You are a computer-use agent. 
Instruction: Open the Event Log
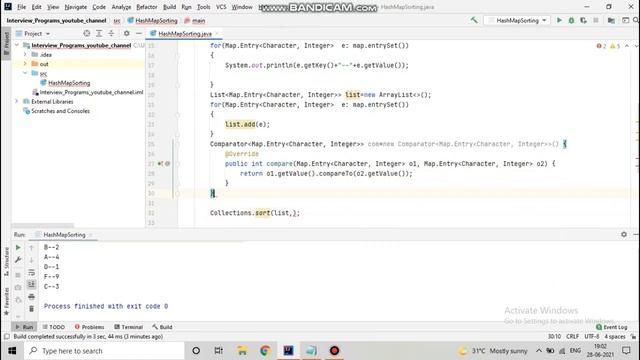point(611,327)
